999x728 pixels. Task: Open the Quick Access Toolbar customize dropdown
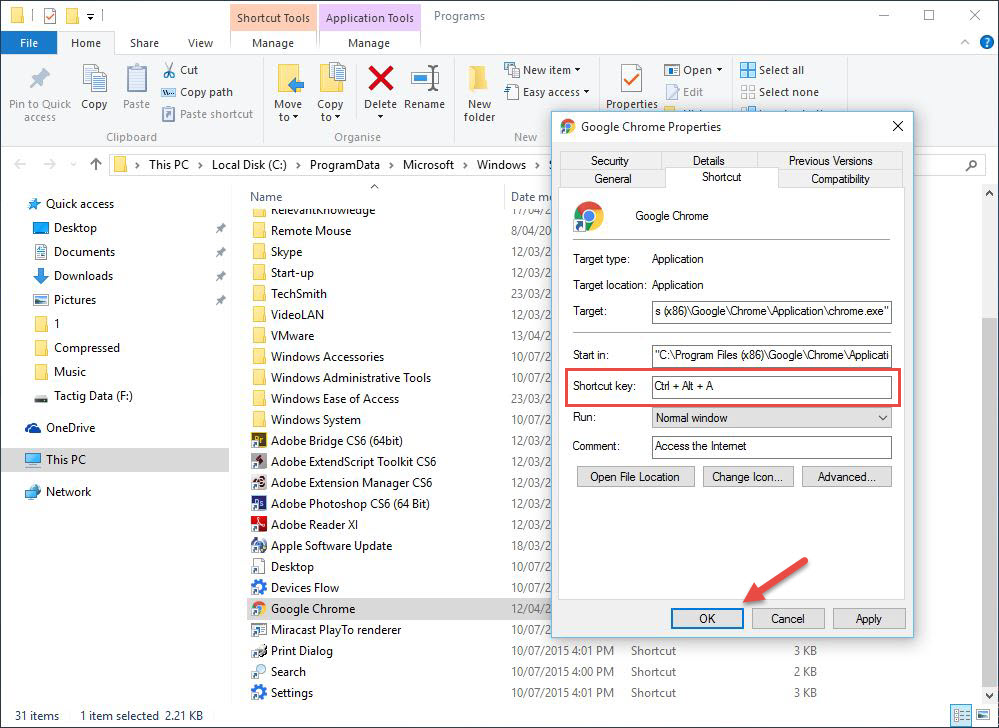[90, 17]
